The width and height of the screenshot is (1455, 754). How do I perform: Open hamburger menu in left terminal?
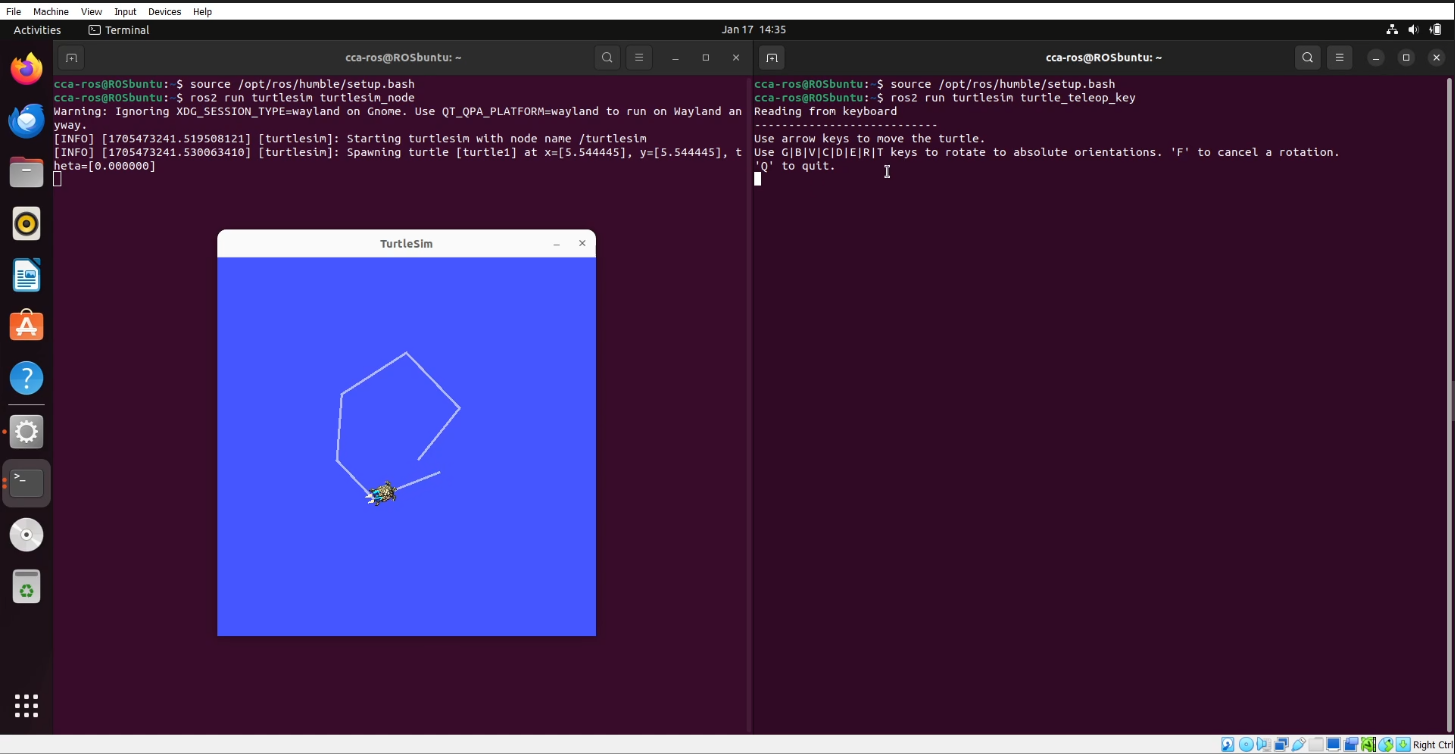click(x=640, y=58)
